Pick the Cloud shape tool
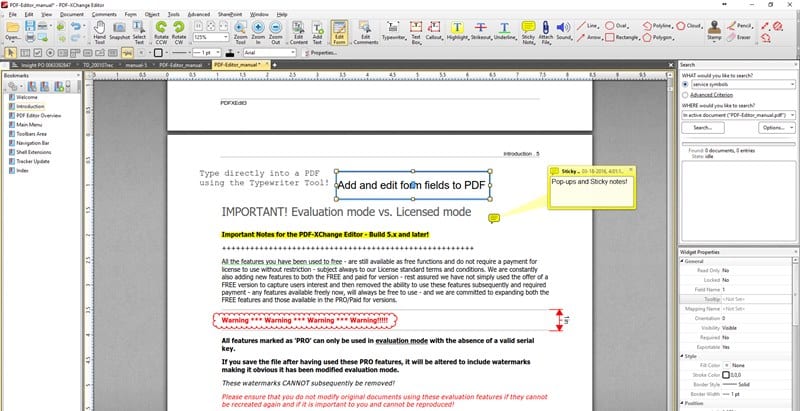 (x=689, y=25)
